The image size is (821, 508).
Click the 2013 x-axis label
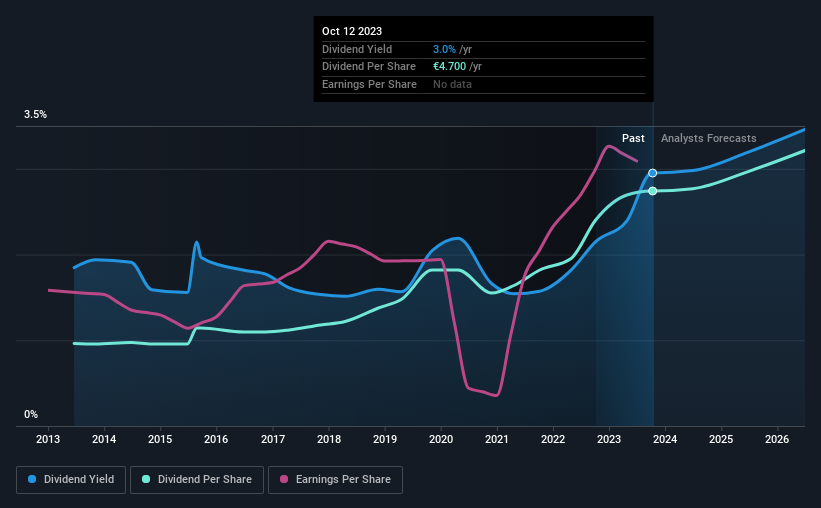pos(48,439)
